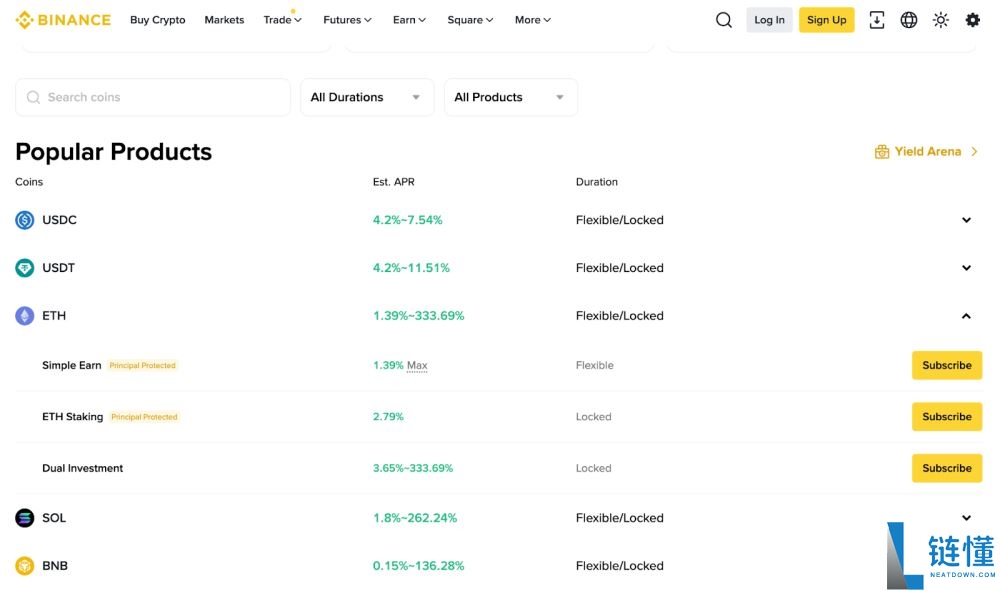The width and height of the screenshot is (1000, 591).
Task: Click the ETH Staking row label
Action: coord(72,416)
